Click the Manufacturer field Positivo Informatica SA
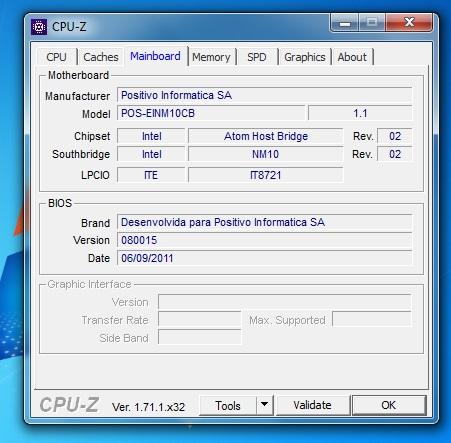This screenshot has width=451, height=443. point(265,95)
